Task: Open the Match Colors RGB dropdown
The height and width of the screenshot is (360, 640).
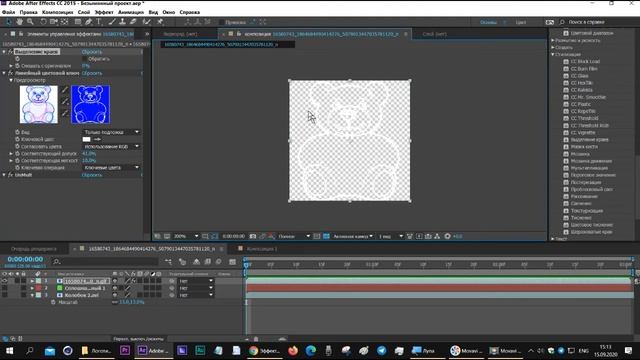Action: (111, 147)
